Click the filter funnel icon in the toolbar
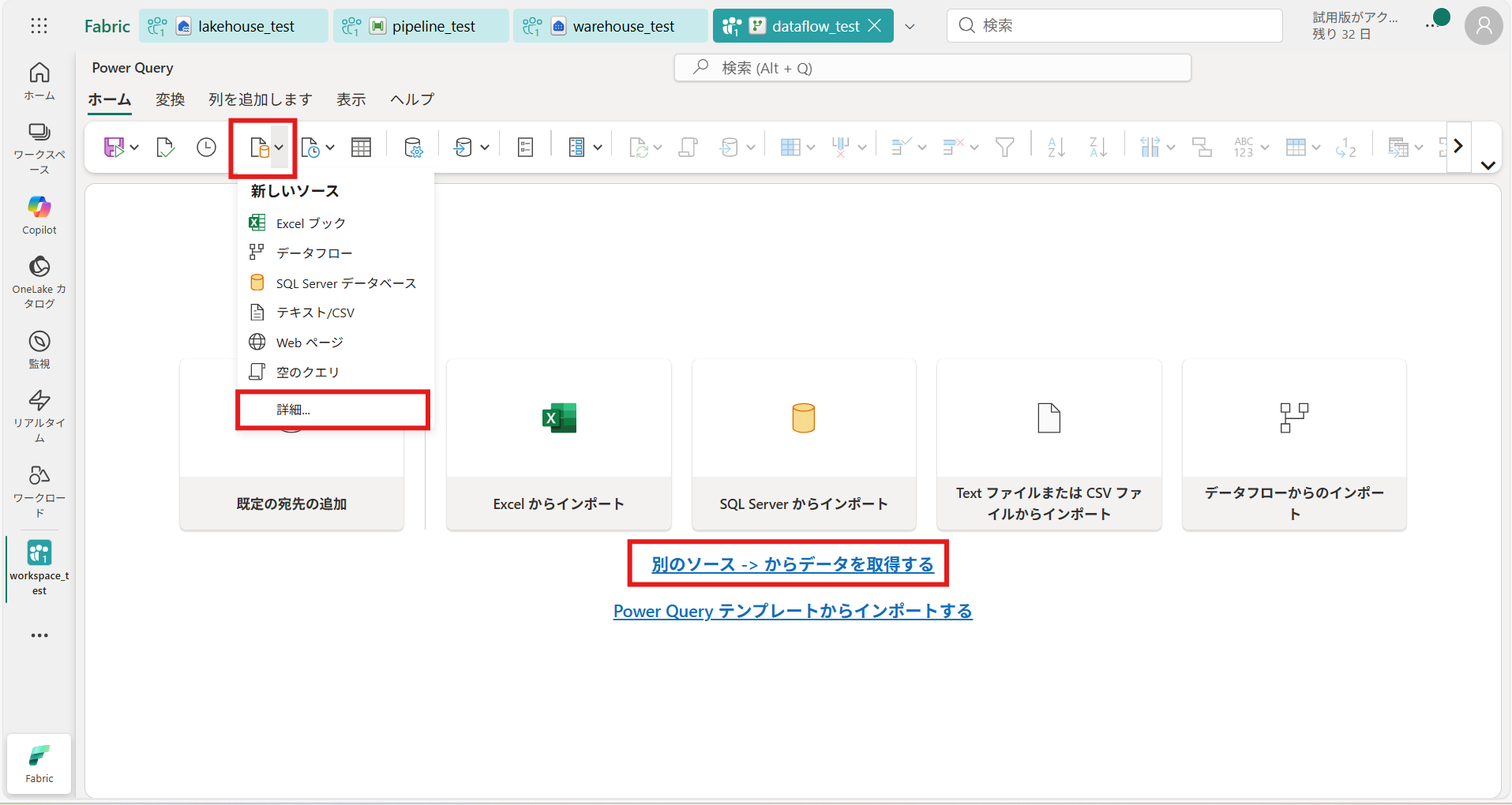The height and width of the screenshot is (805, 1512). point(1004,148)
